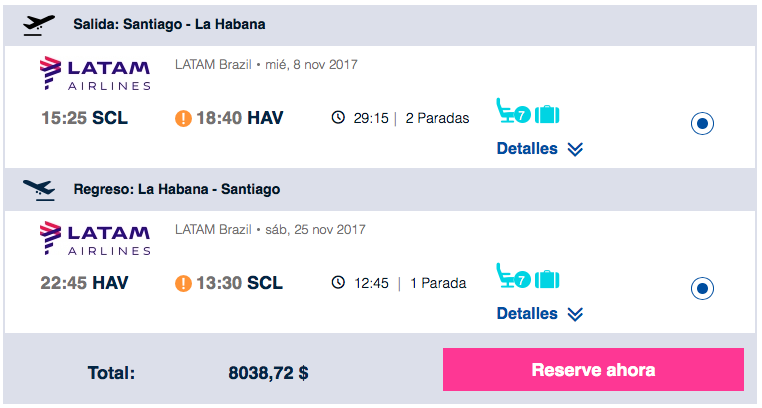Click the seat icon with badge 7 on return flight
This screenshot has height=408, width=762.
click(x=513, y=276)
